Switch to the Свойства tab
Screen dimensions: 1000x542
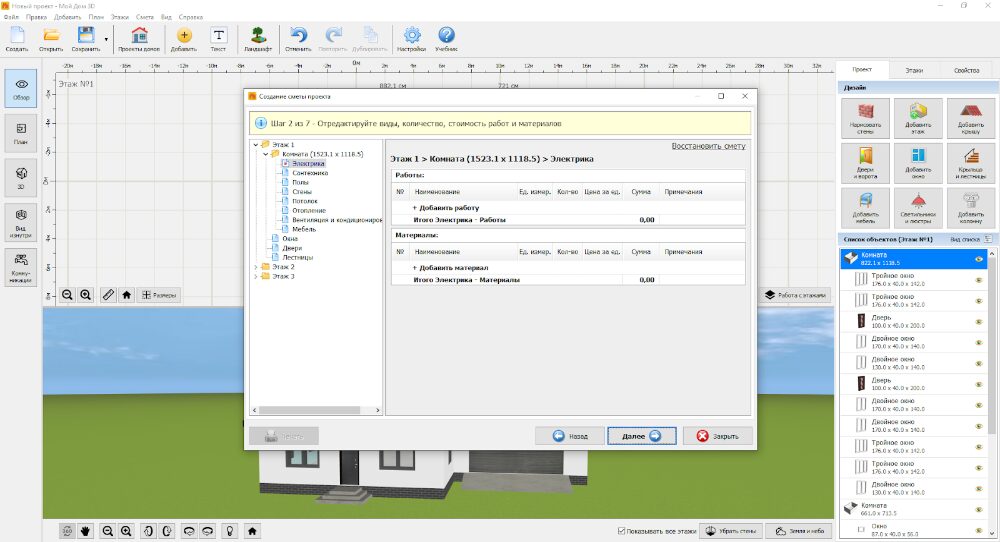966,70
